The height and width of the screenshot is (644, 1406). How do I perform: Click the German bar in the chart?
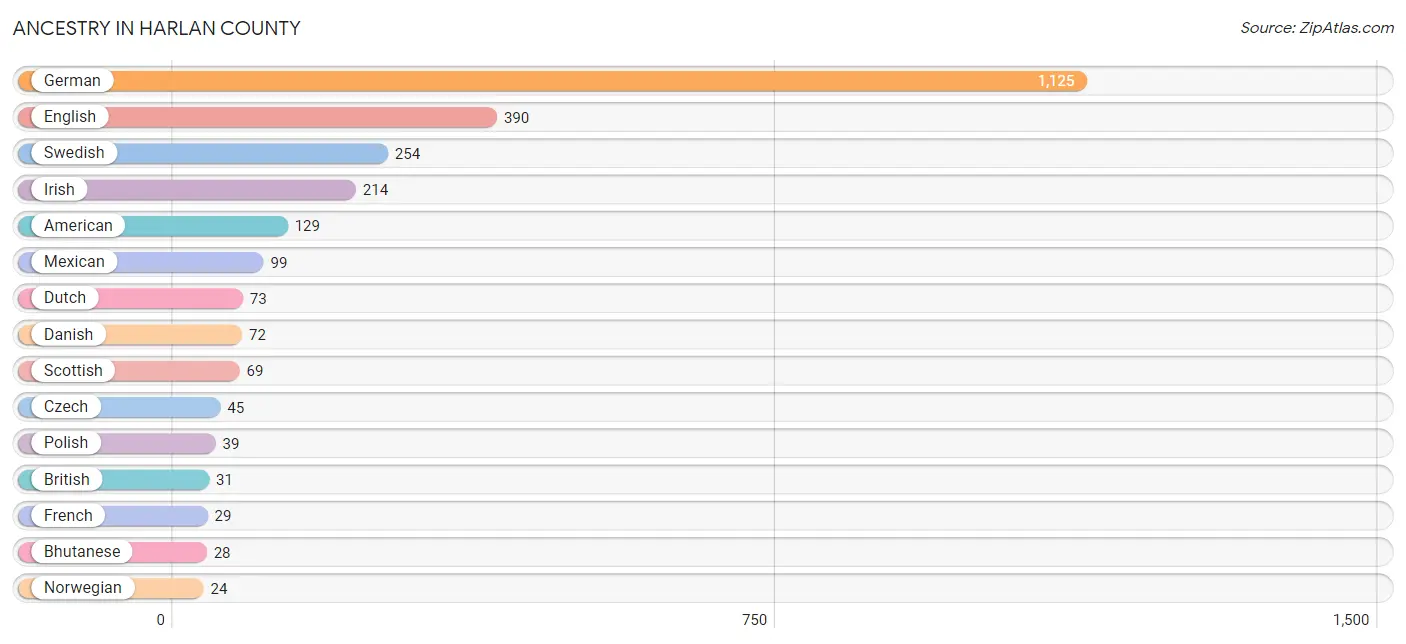click(552, 81)
